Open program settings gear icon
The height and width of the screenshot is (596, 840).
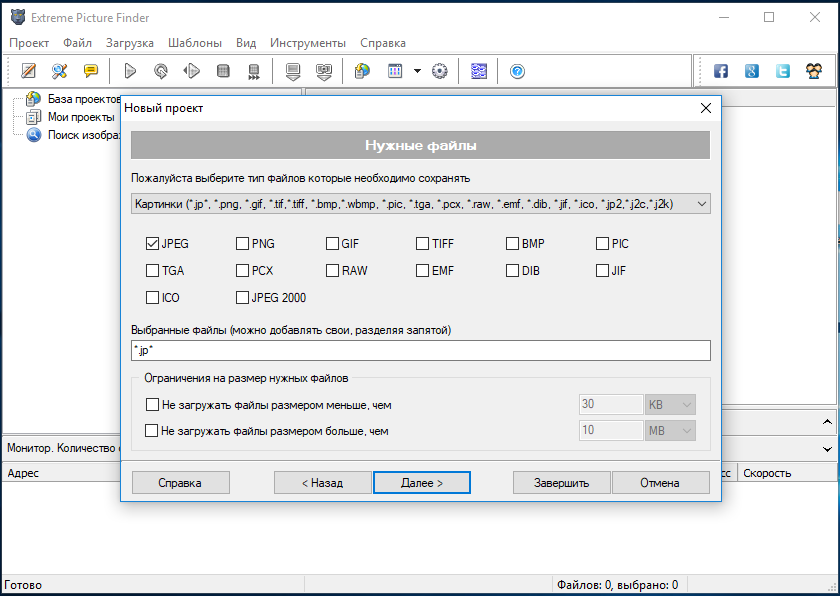click(x=440, y=71)
